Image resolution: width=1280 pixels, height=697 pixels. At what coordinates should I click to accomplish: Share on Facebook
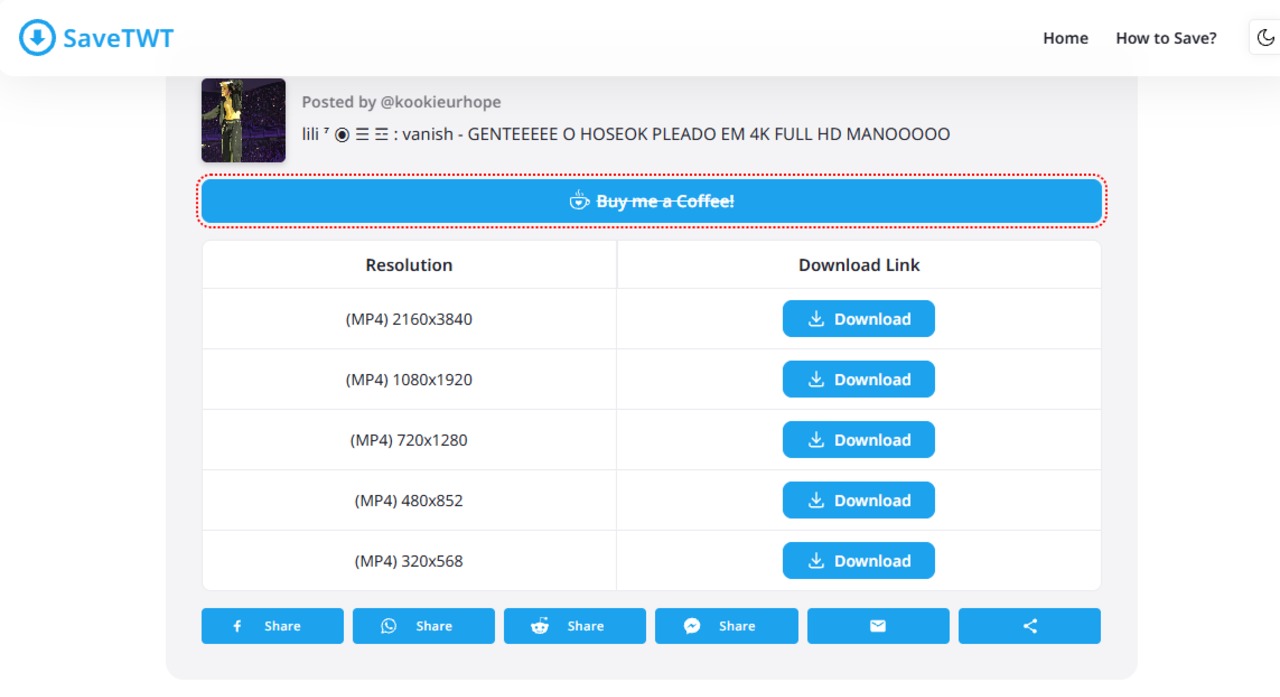[272, 626]
